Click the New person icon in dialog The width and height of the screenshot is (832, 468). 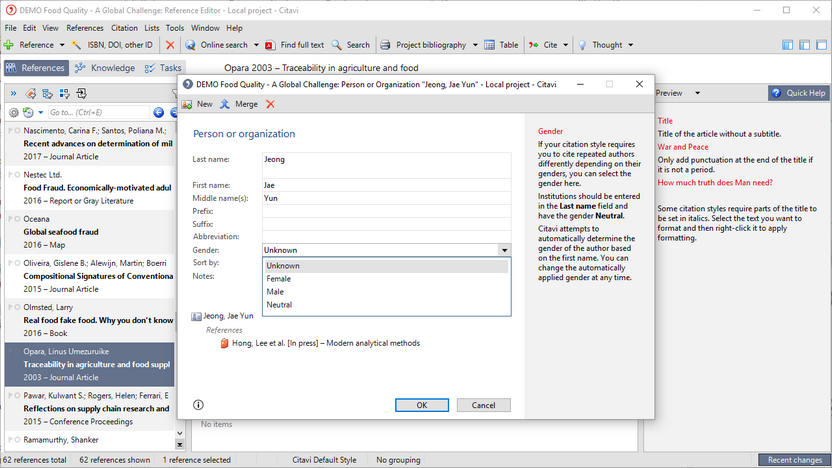tap(187, 105)
